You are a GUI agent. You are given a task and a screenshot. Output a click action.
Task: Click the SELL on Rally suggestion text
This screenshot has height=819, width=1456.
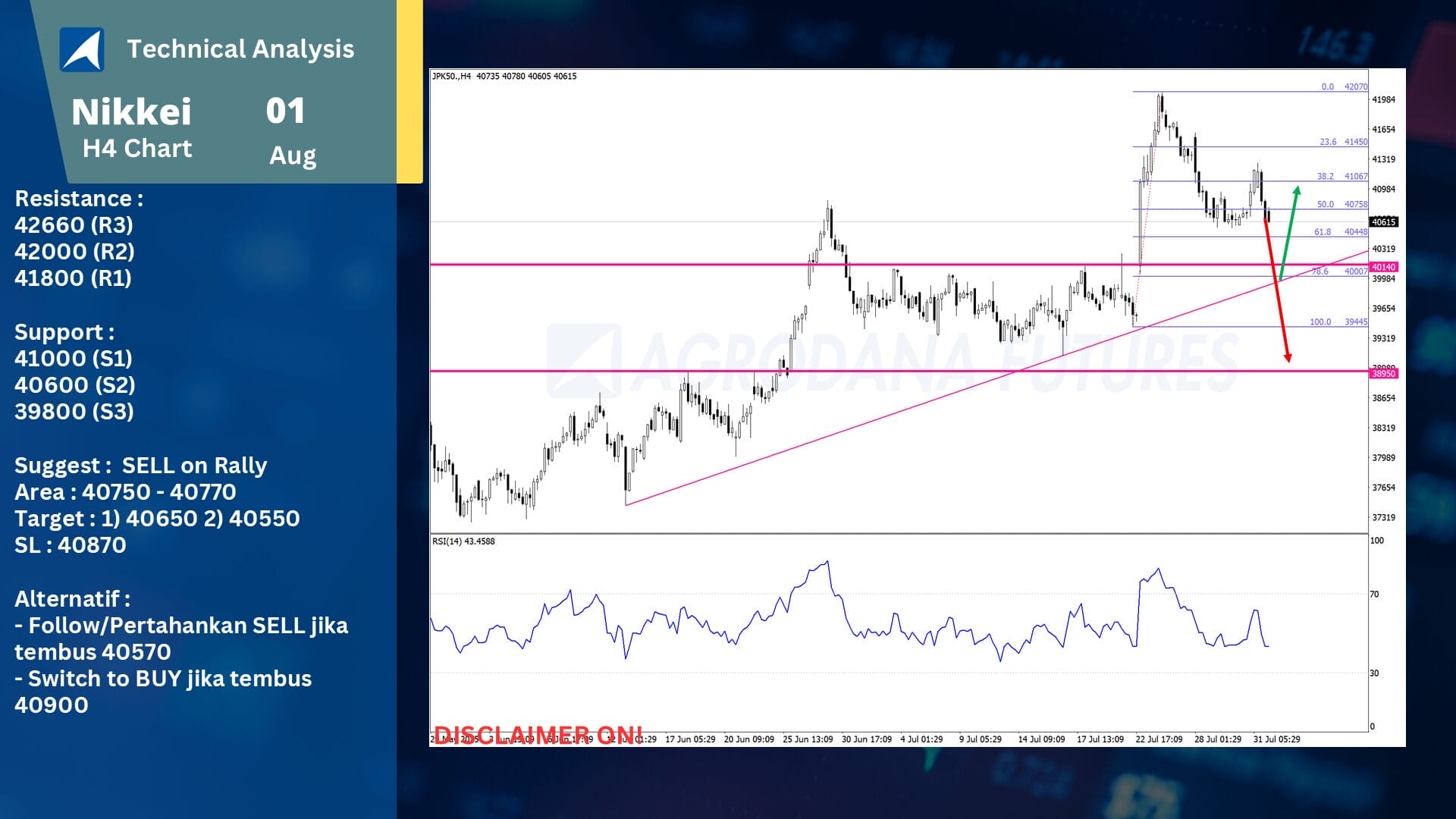194,466
